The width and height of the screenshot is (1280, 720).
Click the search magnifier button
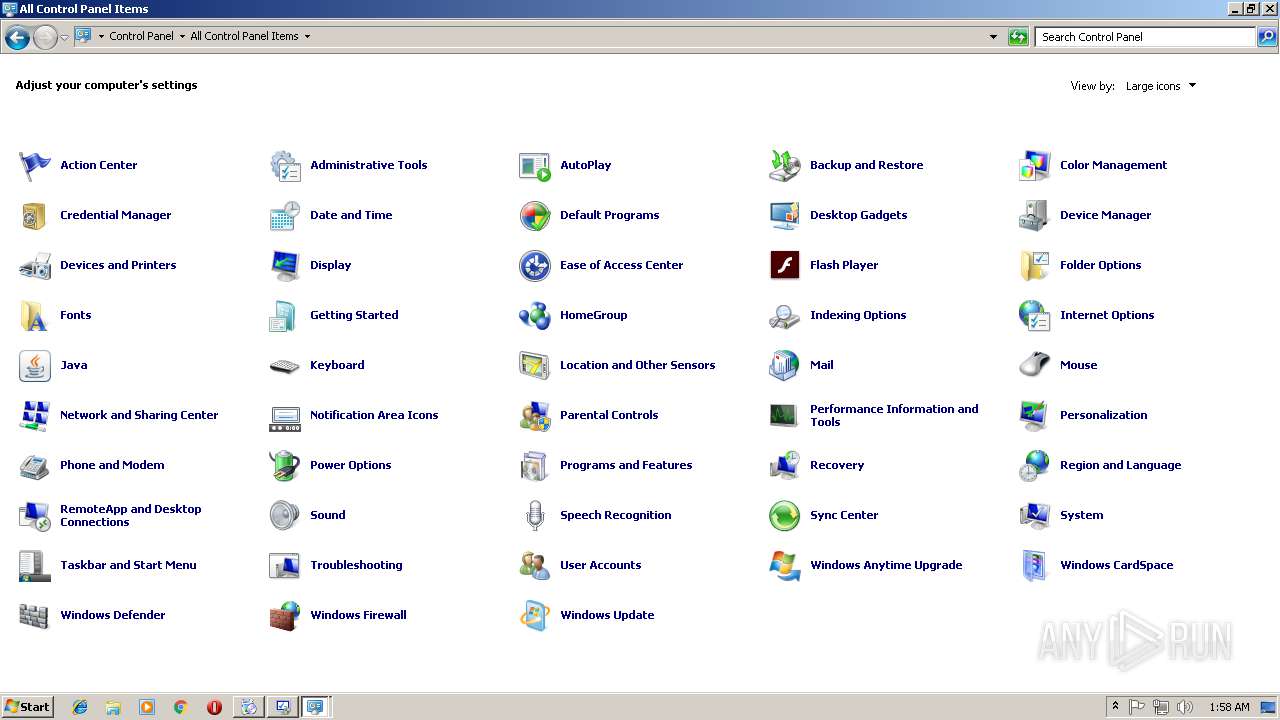tap(1267, 37)
